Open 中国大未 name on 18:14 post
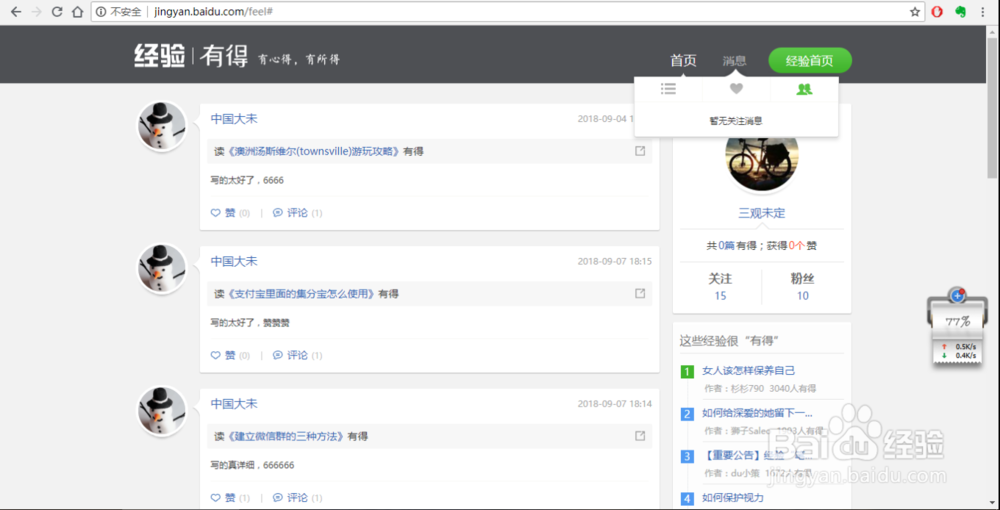This screenshot has width=1000, height=510. tap(234, 404)
